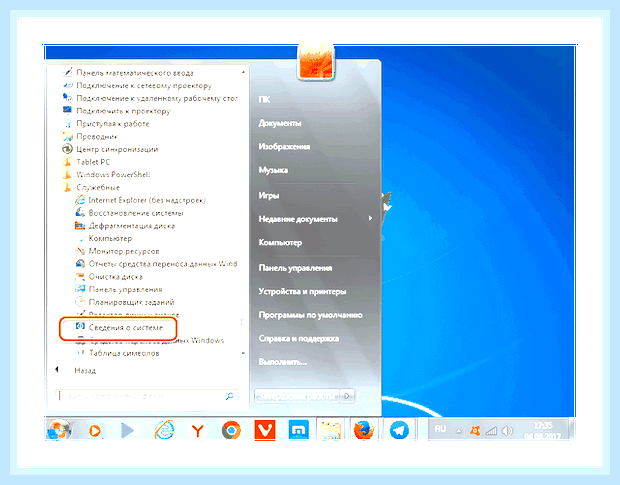Launch Проводник from the programs list
620x485 pixels.
point(90,136)
